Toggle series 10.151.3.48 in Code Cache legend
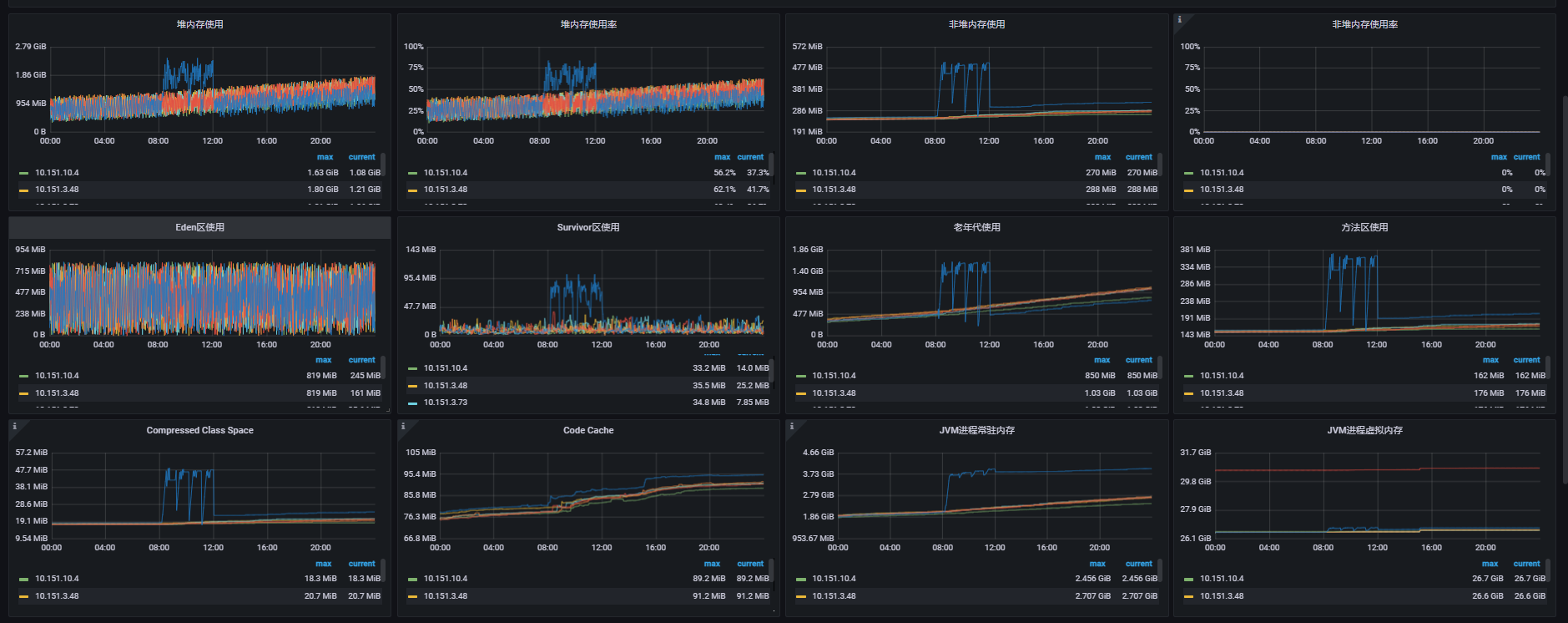 click(x=446, y=596)
